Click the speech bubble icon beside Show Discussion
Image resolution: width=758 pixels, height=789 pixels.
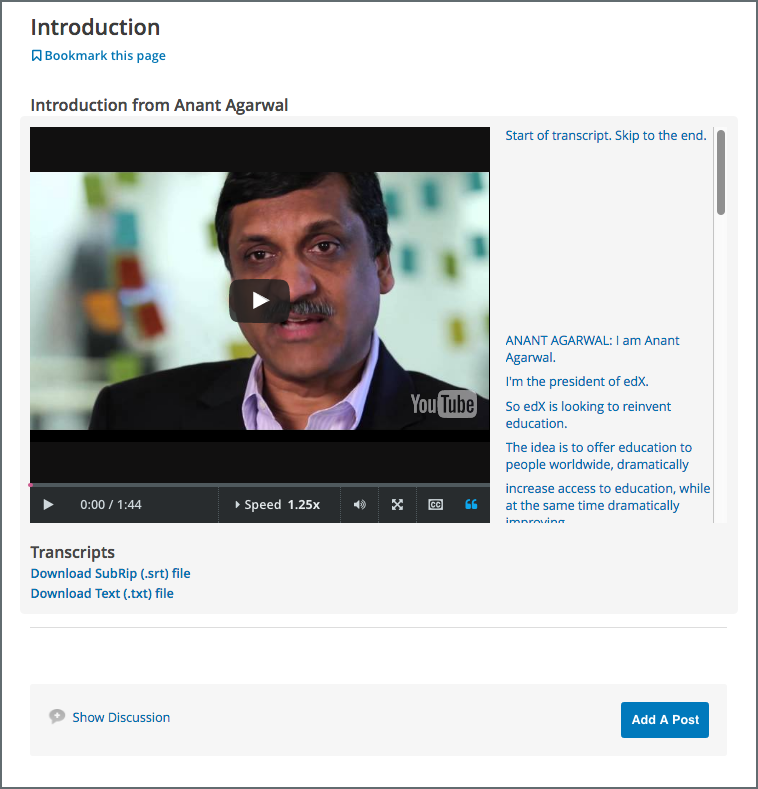pyautogui.click(x=57, y=717)
